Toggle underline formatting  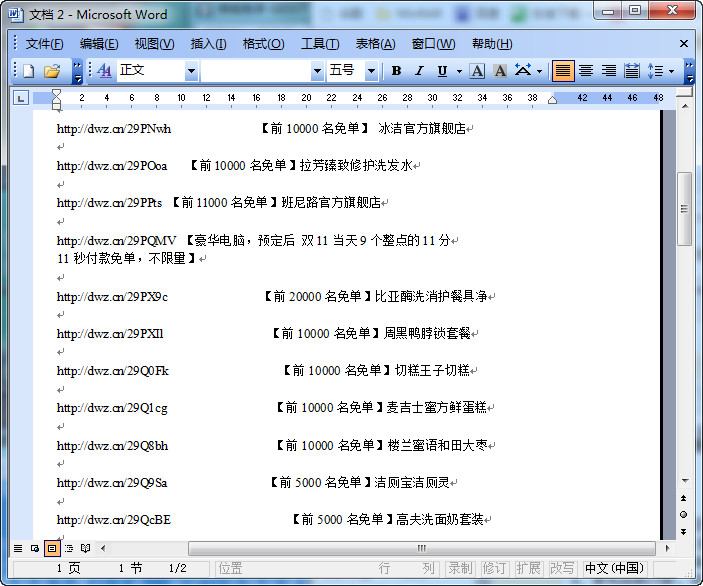(x=443, y=71)
